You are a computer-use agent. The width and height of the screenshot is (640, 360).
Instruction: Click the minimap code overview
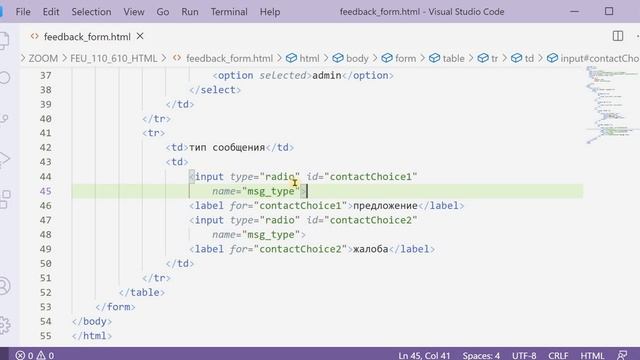(611, 104)
